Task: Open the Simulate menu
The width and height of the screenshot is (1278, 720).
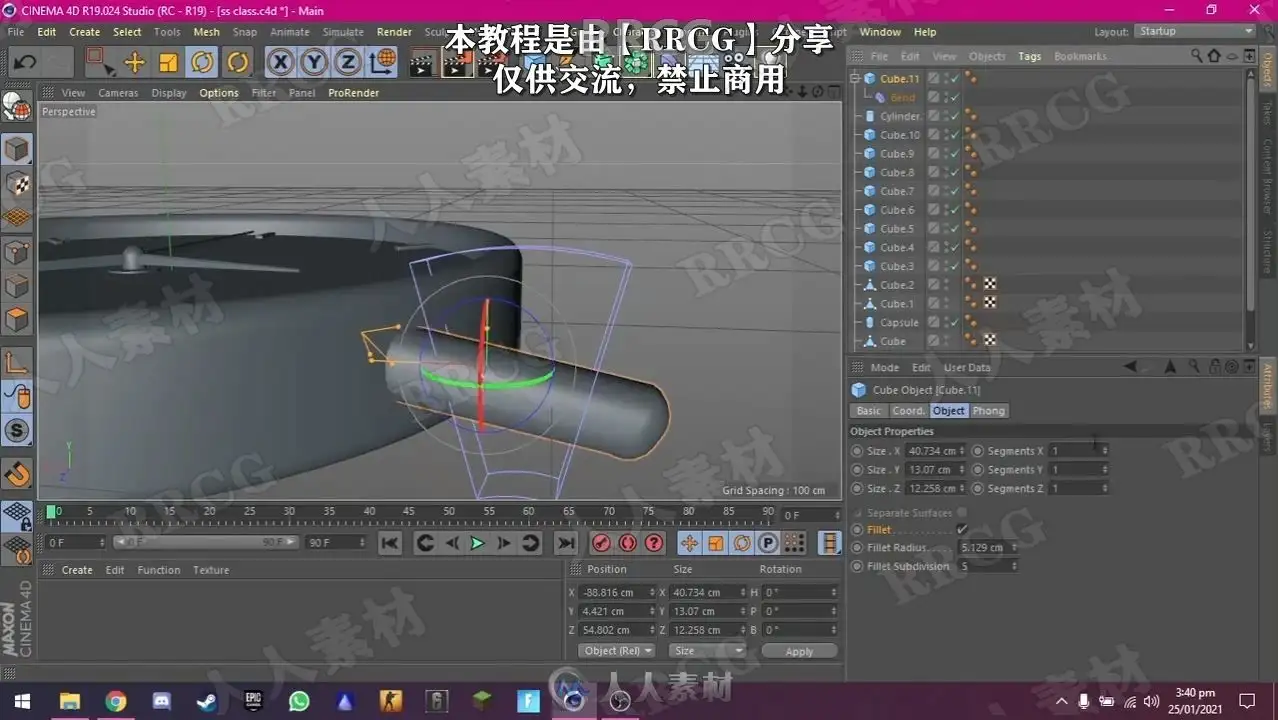Action: click(x=343, y=32)
